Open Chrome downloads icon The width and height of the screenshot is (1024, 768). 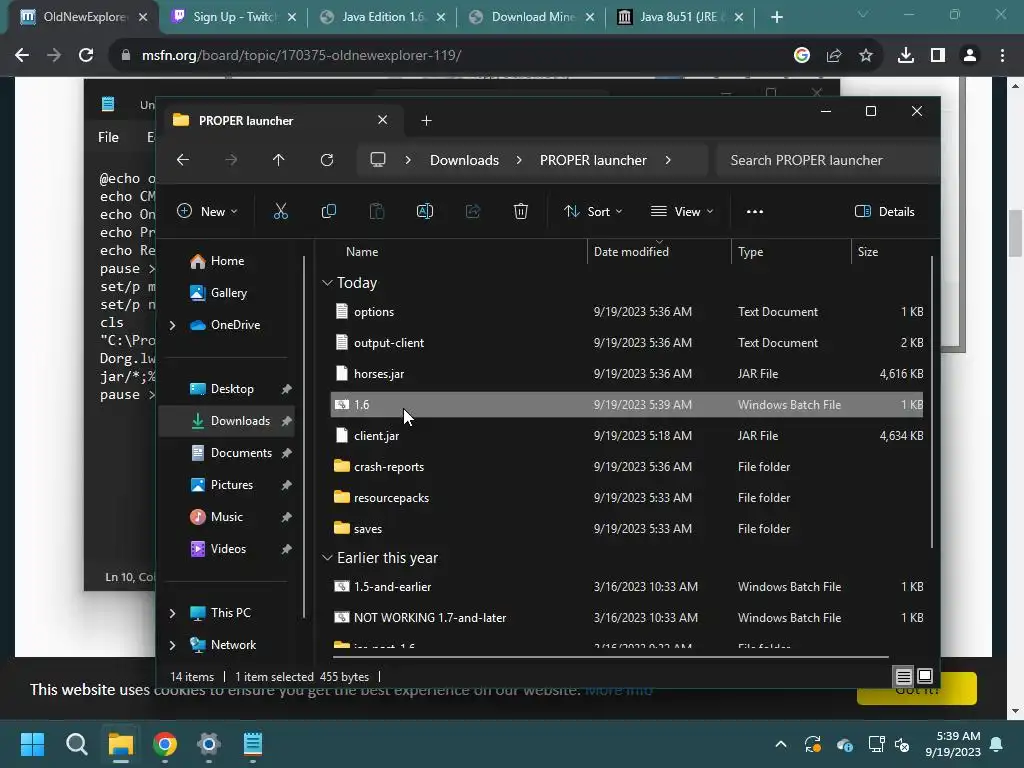point(906,56)
